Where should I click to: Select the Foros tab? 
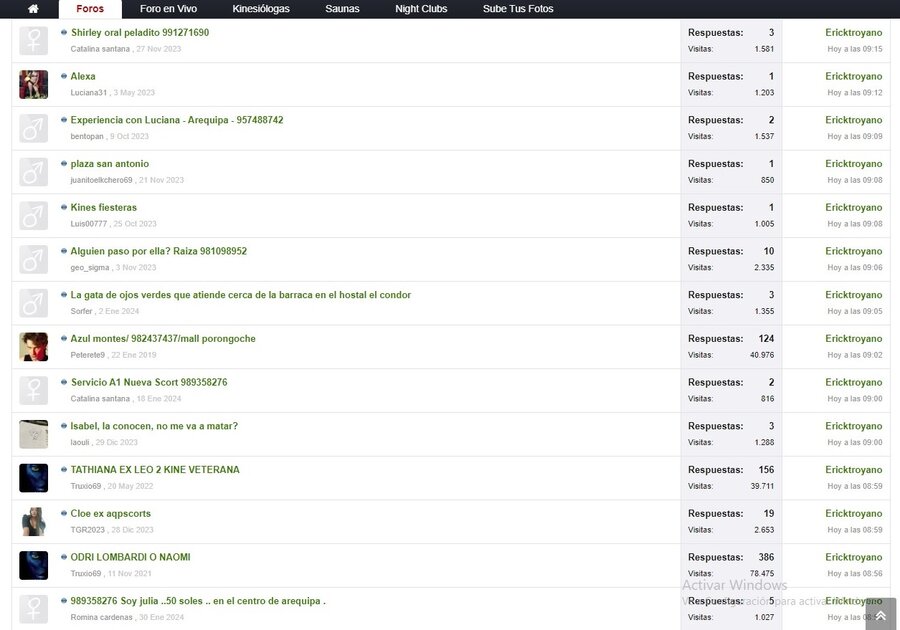(90, 9)
